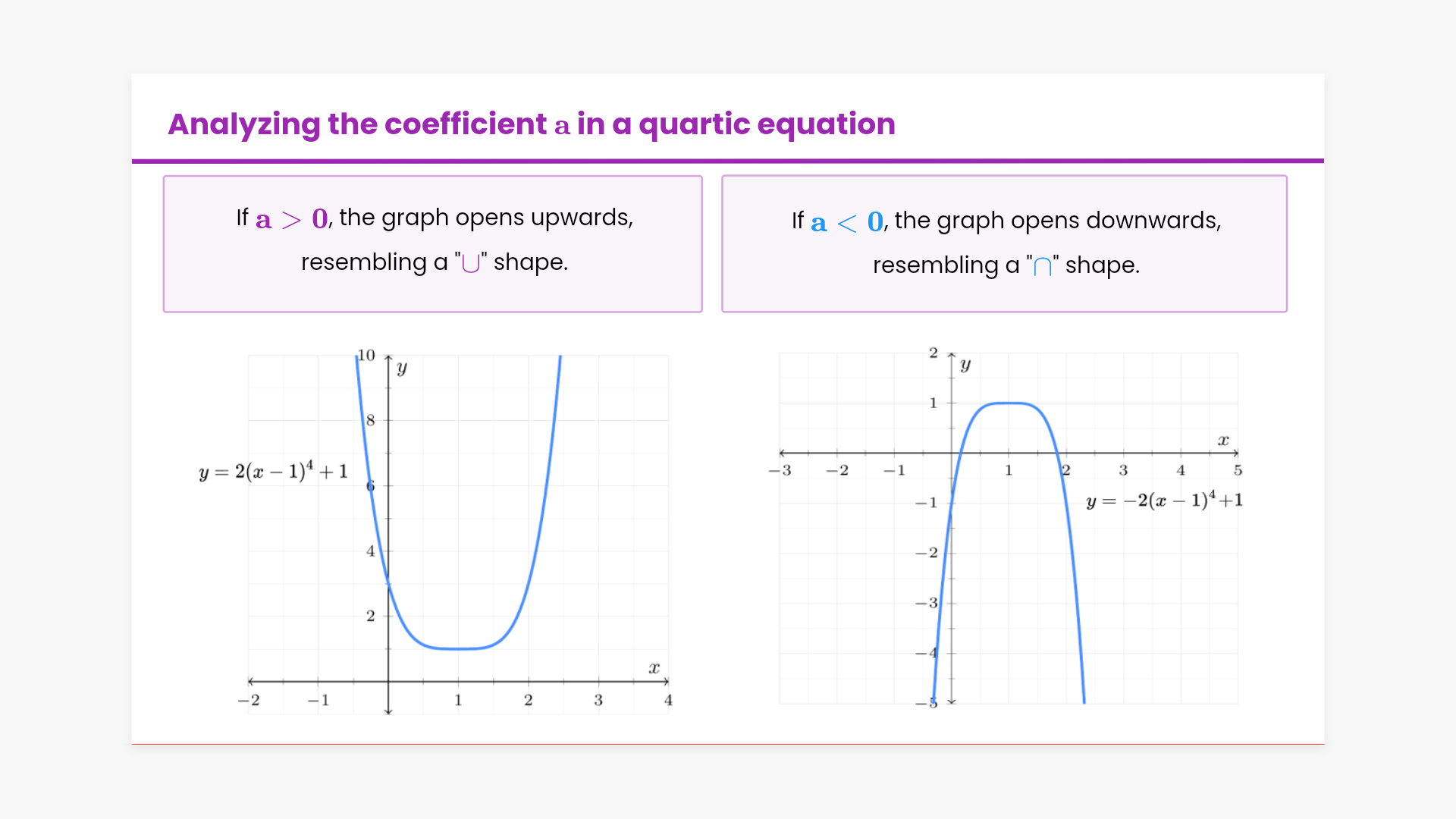Select the "a < 0" blue inequality text
The height and width of the screenshot is (819, 1456).
click(x=846, y=222)
